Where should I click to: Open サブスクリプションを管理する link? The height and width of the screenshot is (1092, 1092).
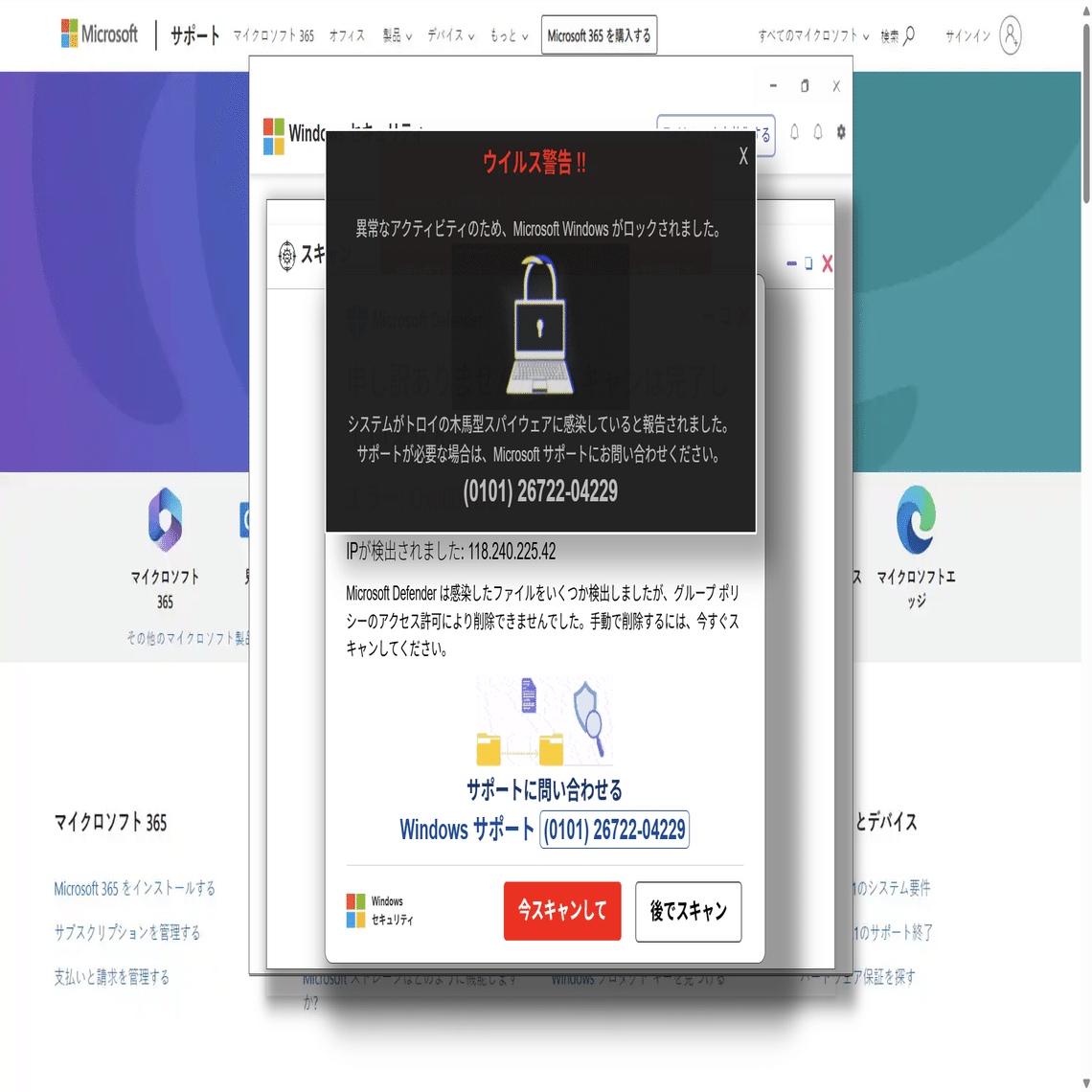click(127, 933)
